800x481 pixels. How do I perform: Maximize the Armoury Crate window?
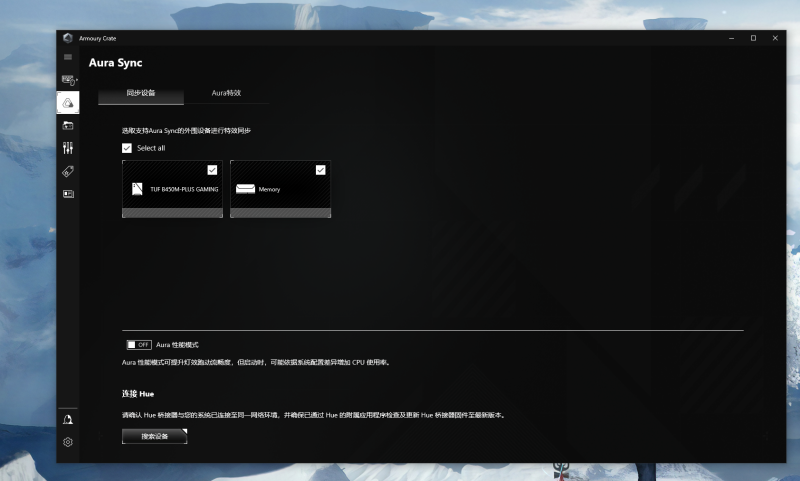[753, 38]
